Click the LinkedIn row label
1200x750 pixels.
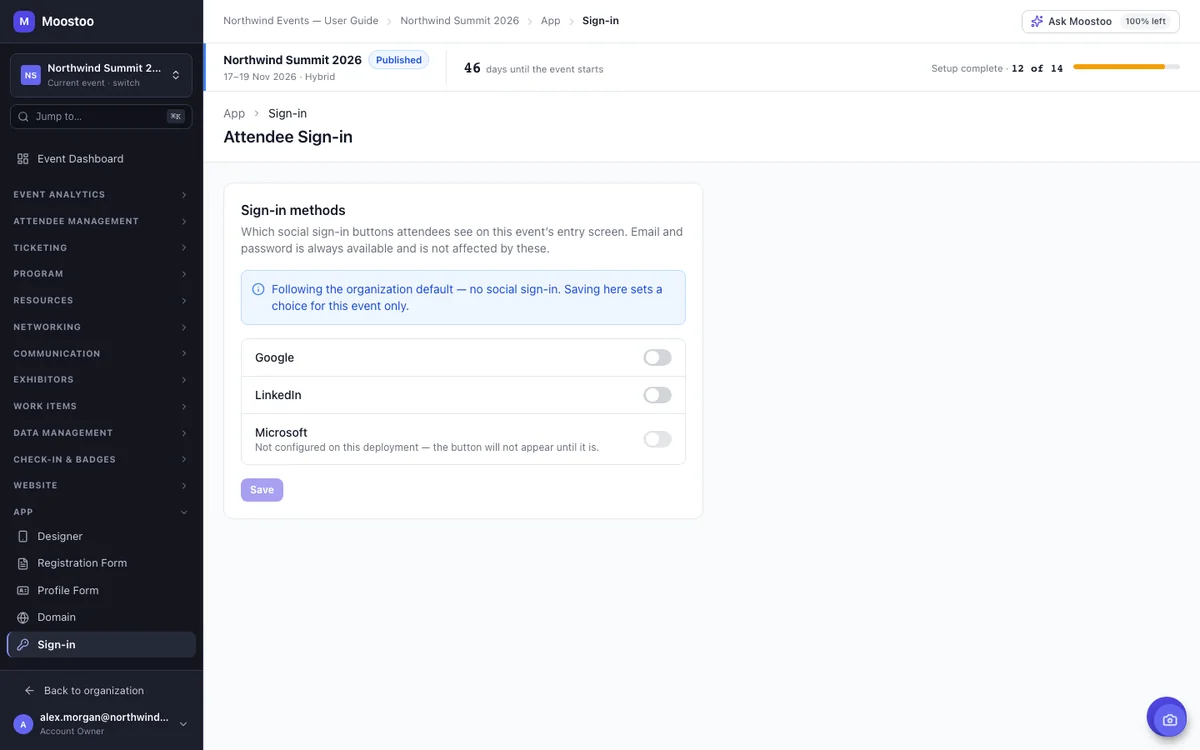tap(278, 395)
